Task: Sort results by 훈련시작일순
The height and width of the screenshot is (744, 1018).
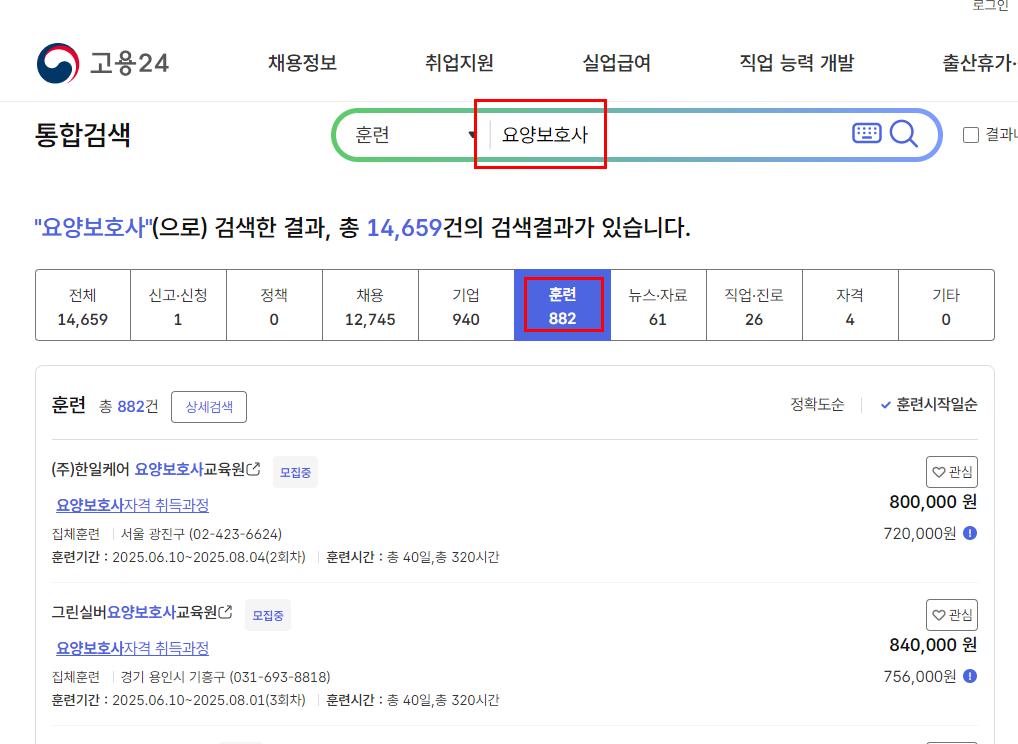Action: click(929, 404)
